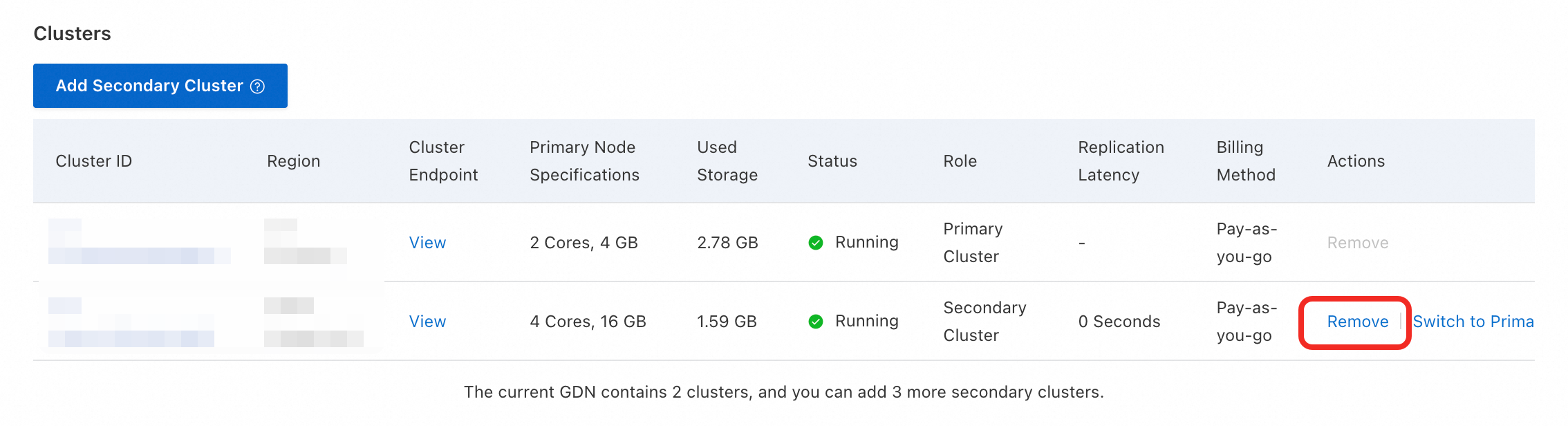Click the Cluster Endpoint column header

(x=442, y=161)
